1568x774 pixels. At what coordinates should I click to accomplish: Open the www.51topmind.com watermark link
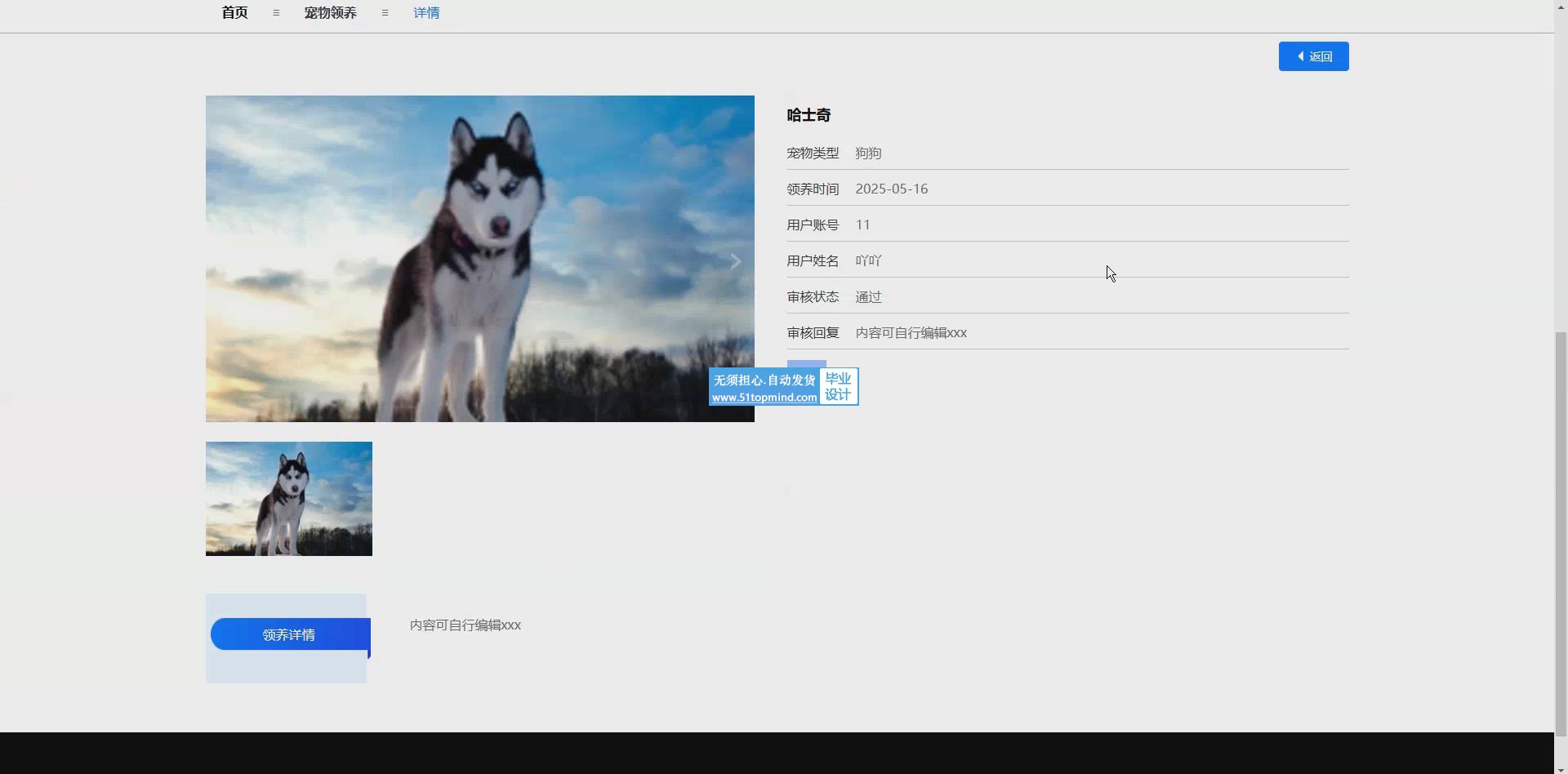pos(764,398)
